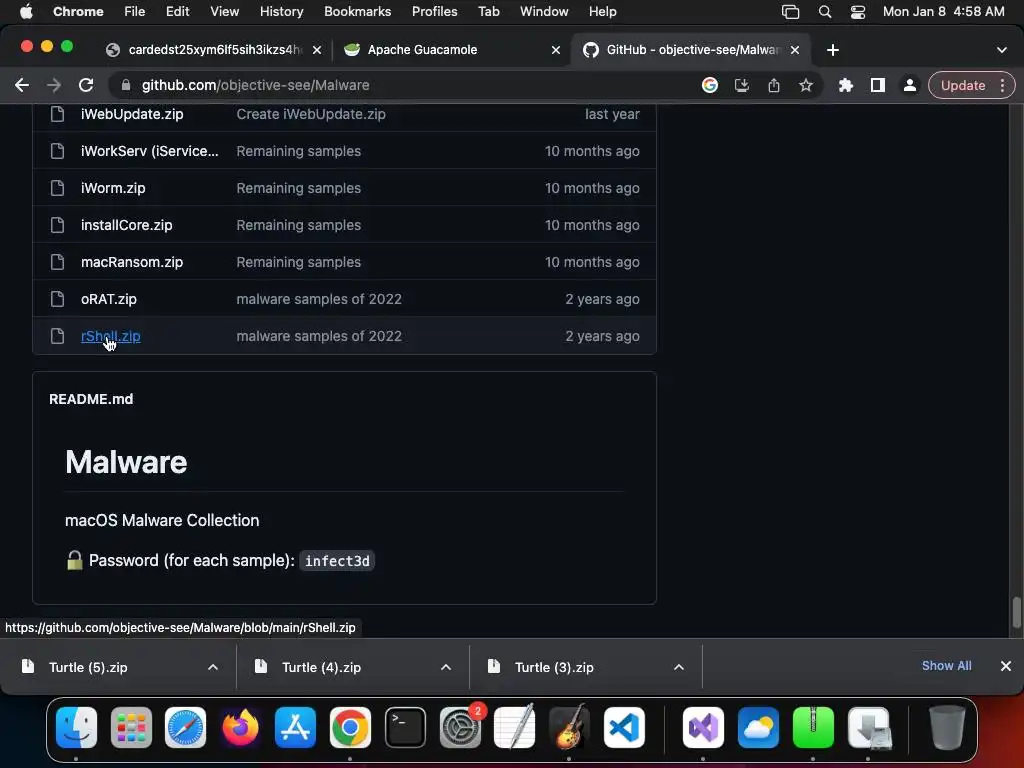
Task: Open Terminal from the Dock
Action: [x=405, y=728]
